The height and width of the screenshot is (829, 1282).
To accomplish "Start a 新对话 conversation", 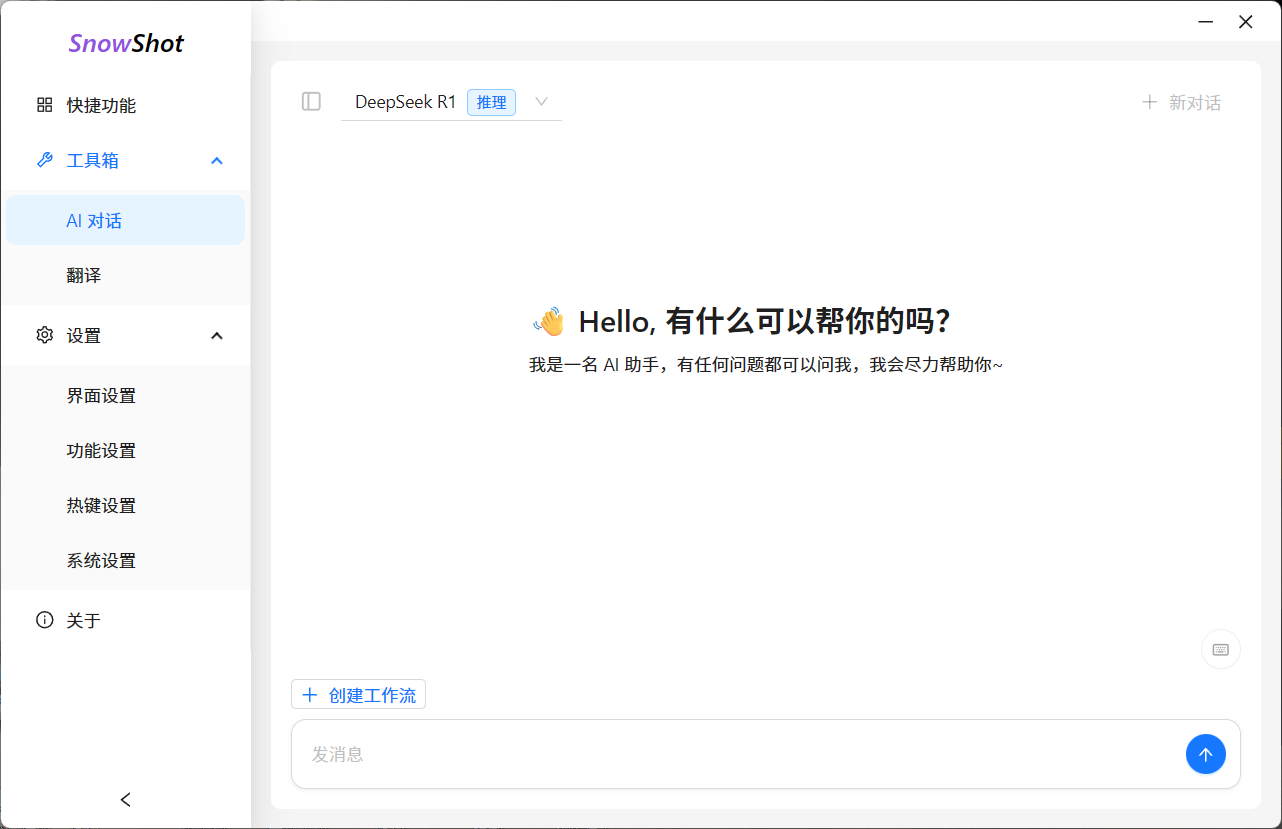I will pos(1195,101).
